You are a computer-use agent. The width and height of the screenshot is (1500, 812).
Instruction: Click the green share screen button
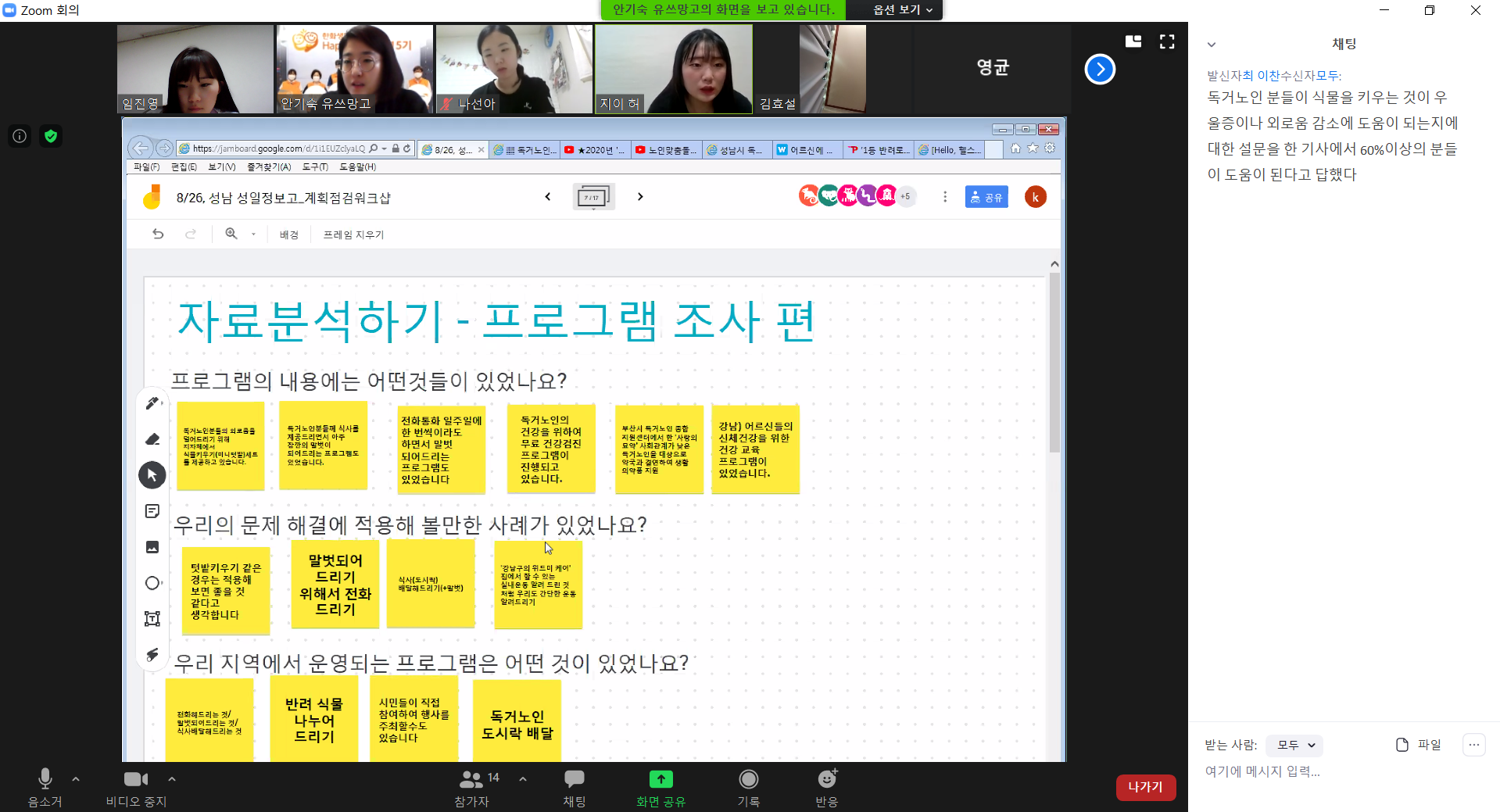[x=661, y=787]
